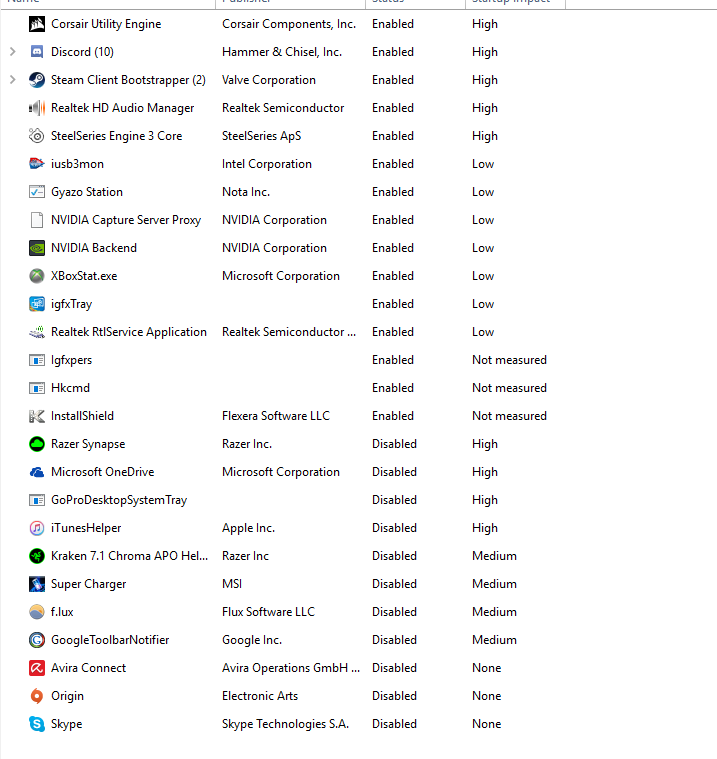Click publisher Nota Inc.
Viewport: 717px width, 759px height.
point(246,192)
